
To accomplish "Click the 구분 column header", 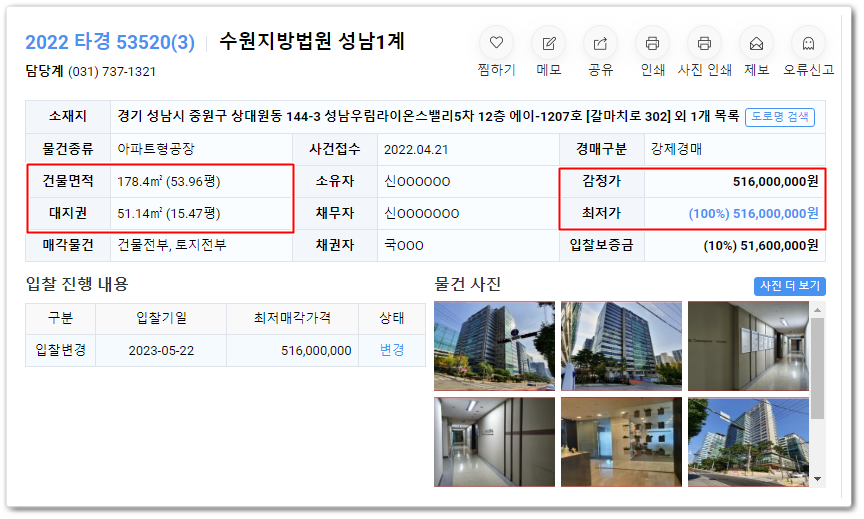I will [x=61, y=318].
